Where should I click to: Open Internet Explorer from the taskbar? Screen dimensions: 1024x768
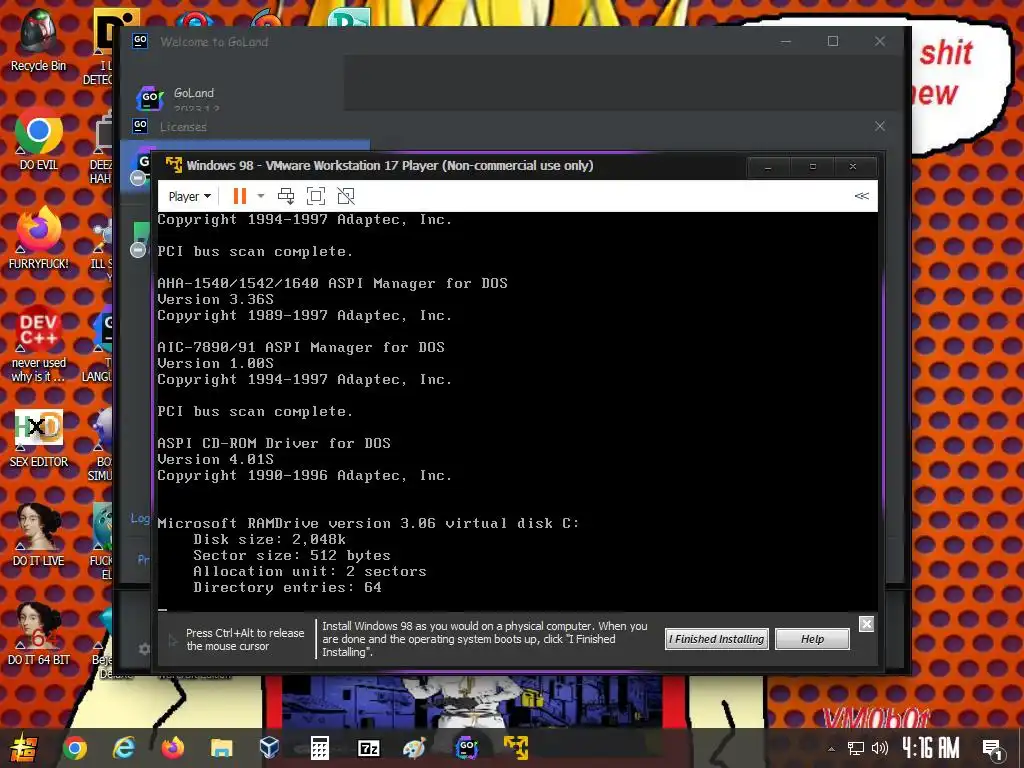point(123,748)
